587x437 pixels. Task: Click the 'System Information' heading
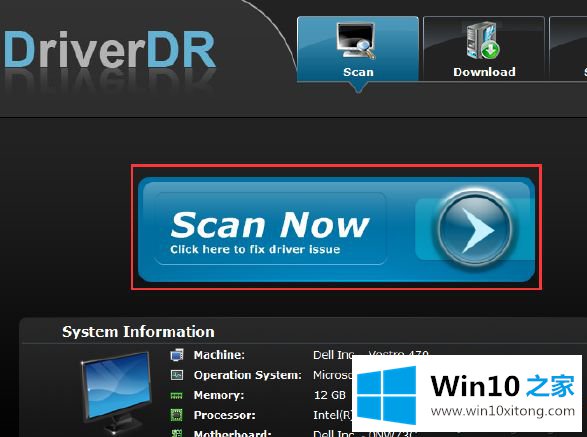coord(138,332)
